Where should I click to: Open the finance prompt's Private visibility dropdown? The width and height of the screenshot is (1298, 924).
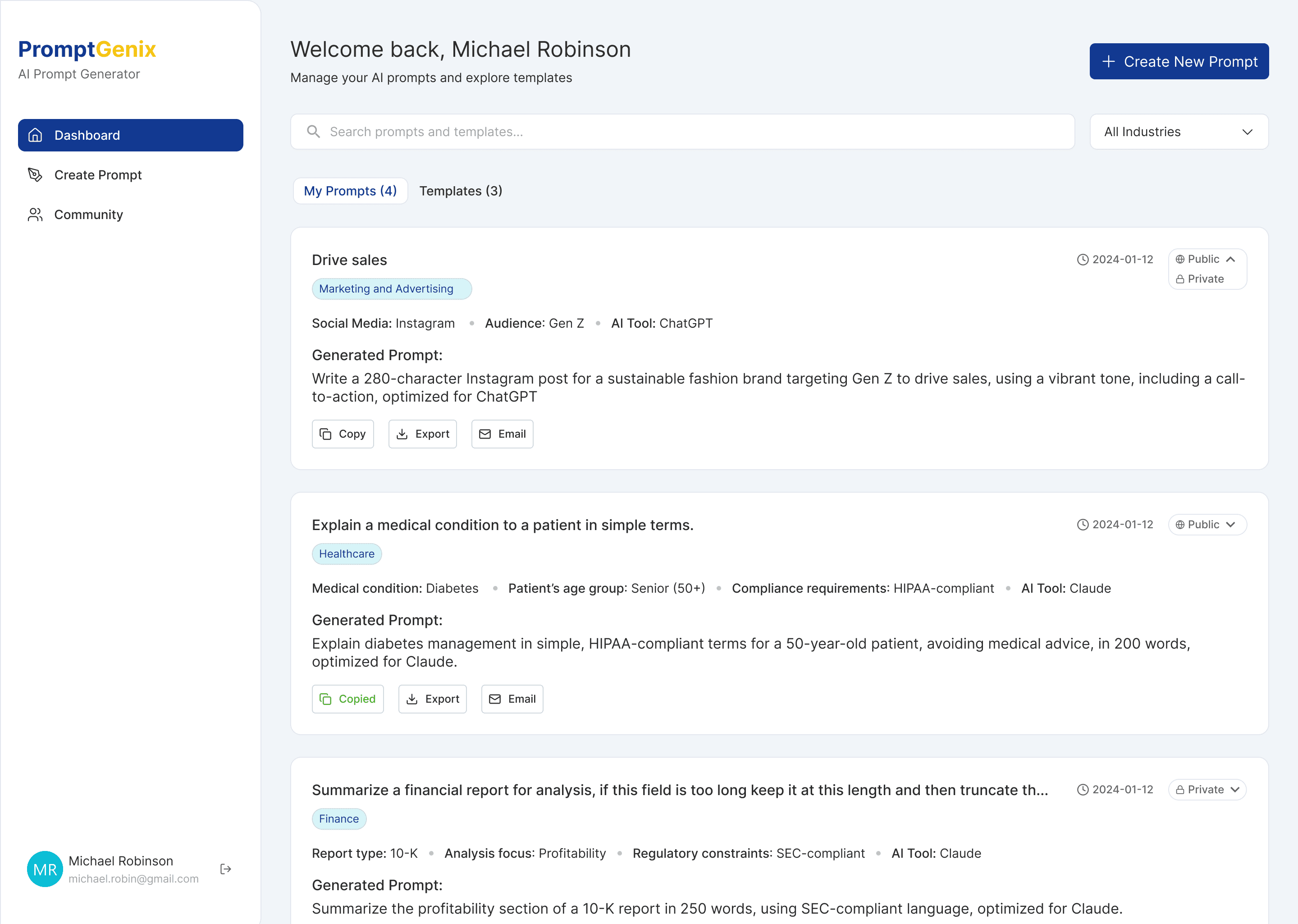click(x=1207, y=789)
